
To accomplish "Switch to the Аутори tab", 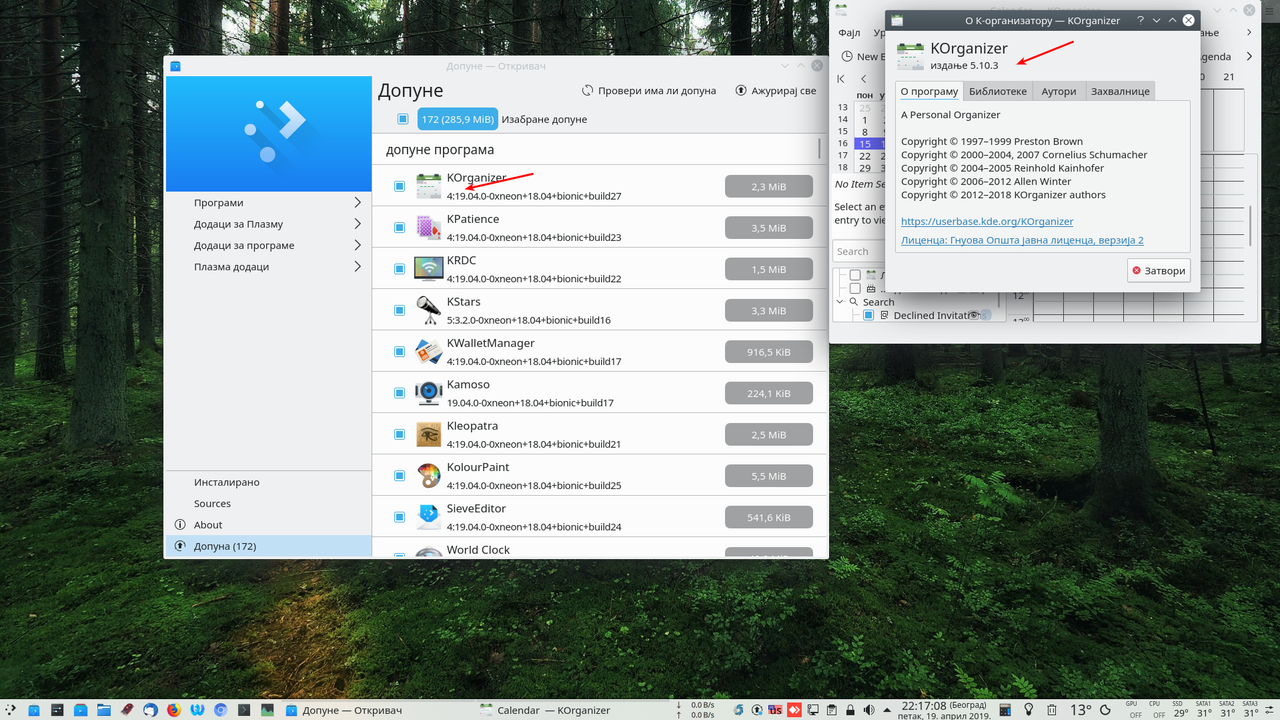I will coord(1058,91).
